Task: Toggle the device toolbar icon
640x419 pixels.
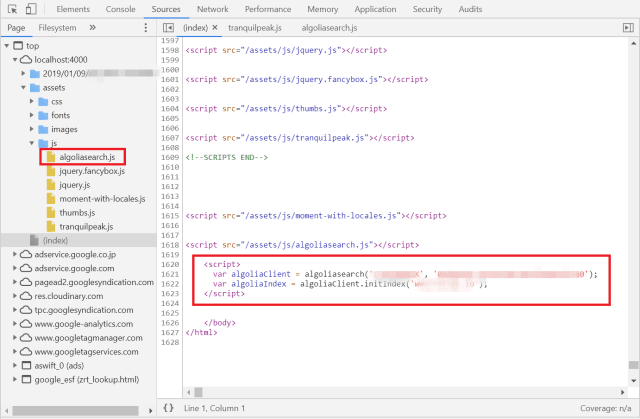Action: click(31, 9)
